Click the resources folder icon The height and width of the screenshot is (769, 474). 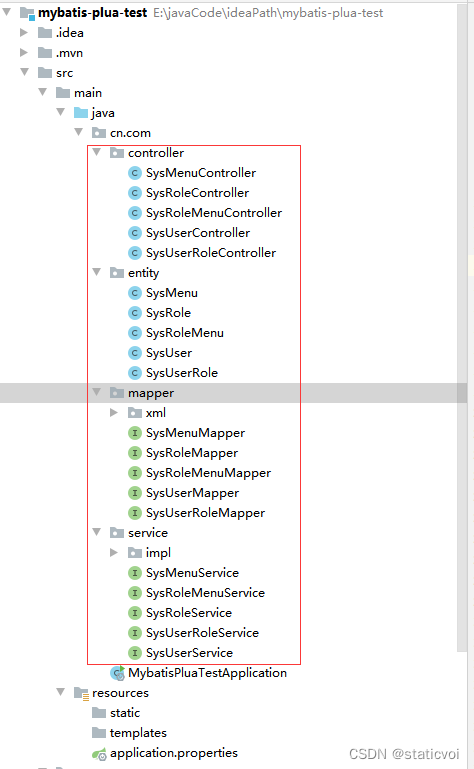coord(81,693)
